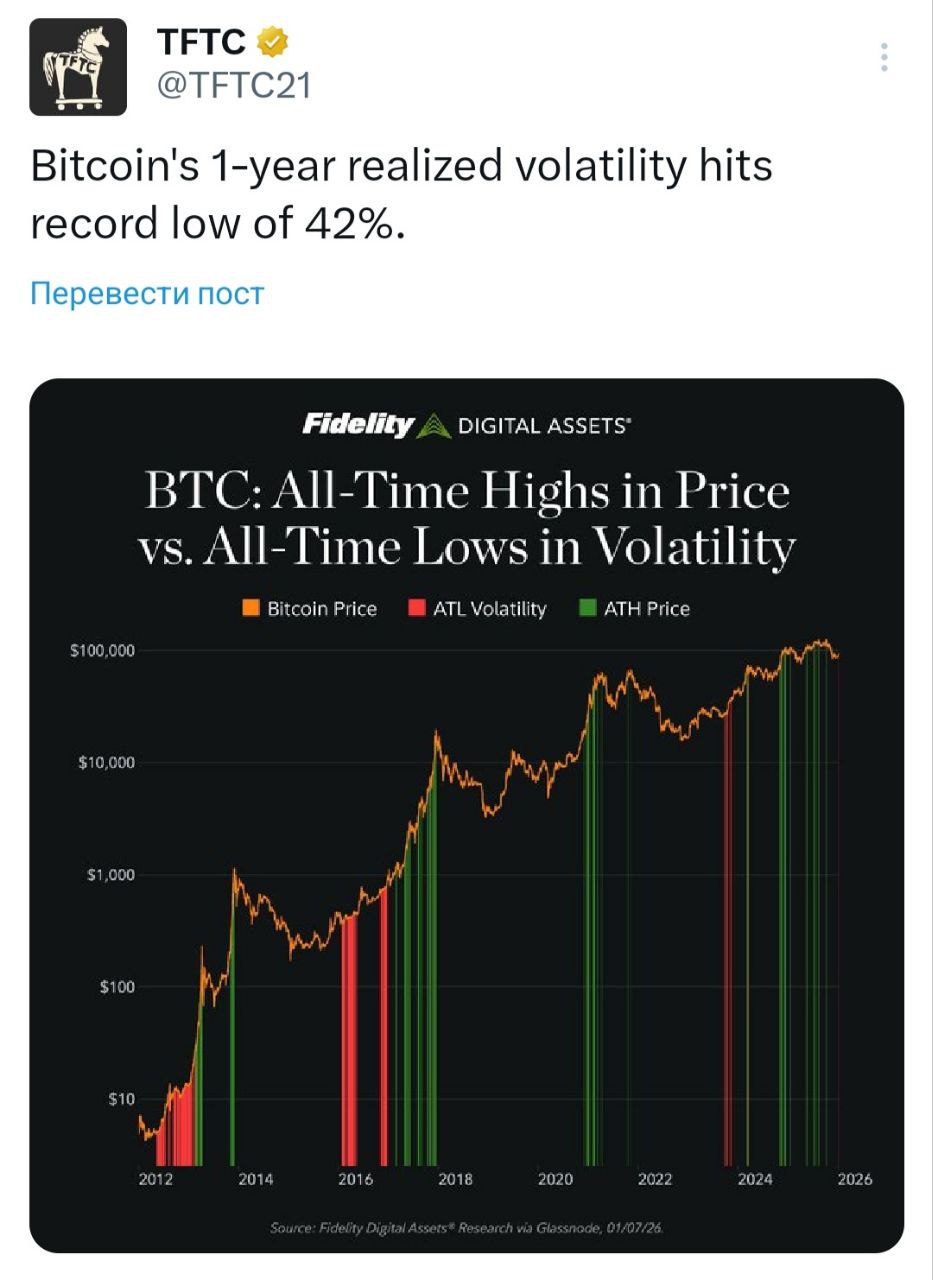Click the Fidelity source footnote text
Viewport: 933px width, 1280px height.
(x=466, y=1227)
